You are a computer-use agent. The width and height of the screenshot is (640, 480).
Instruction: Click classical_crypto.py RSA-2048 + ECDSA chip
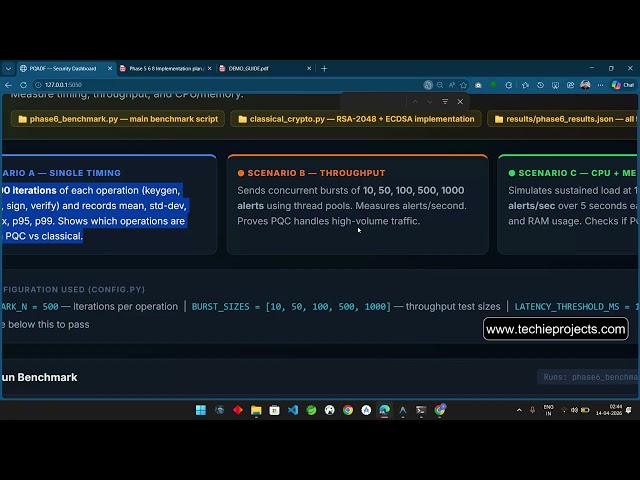pyautogui.click(x=356, y=119)
